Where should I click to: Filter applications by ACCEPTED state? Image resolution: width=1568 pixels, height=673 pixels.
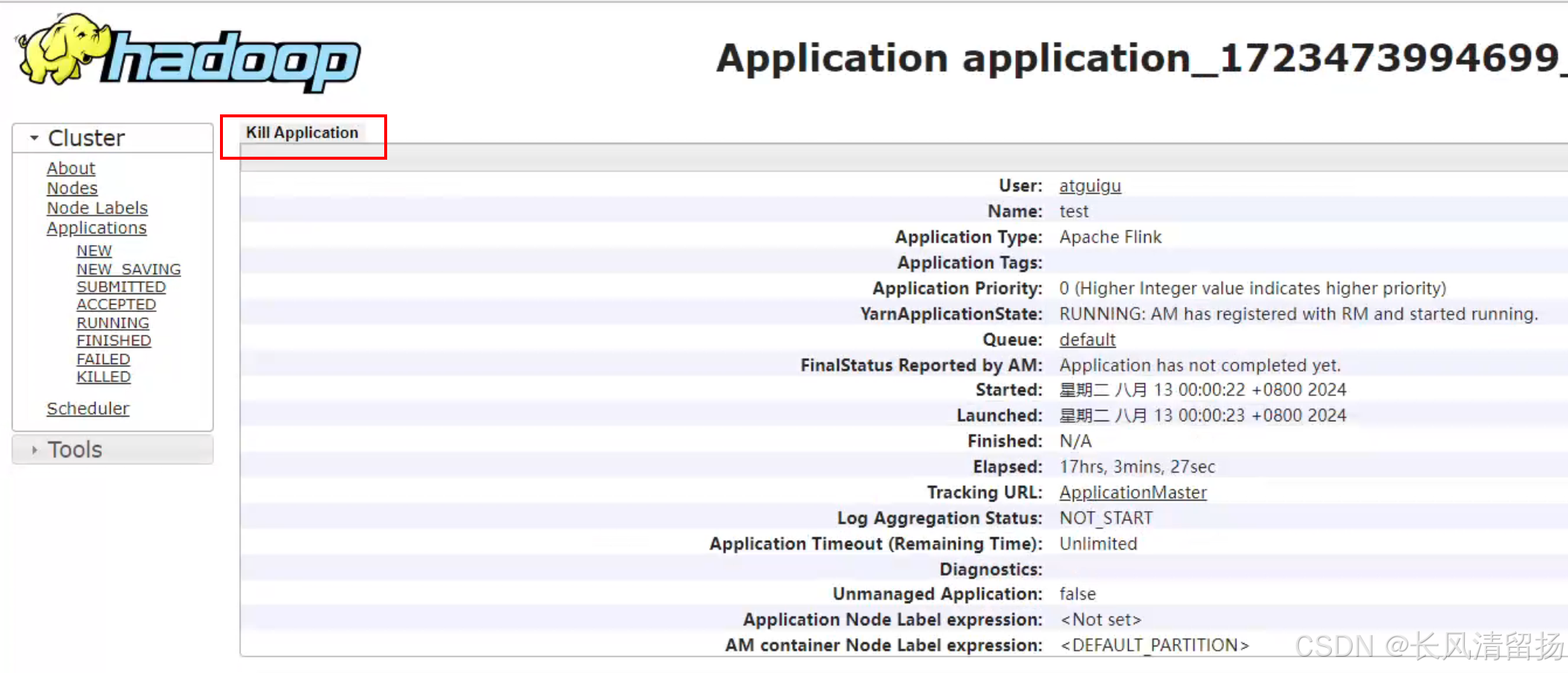[117, 305]
